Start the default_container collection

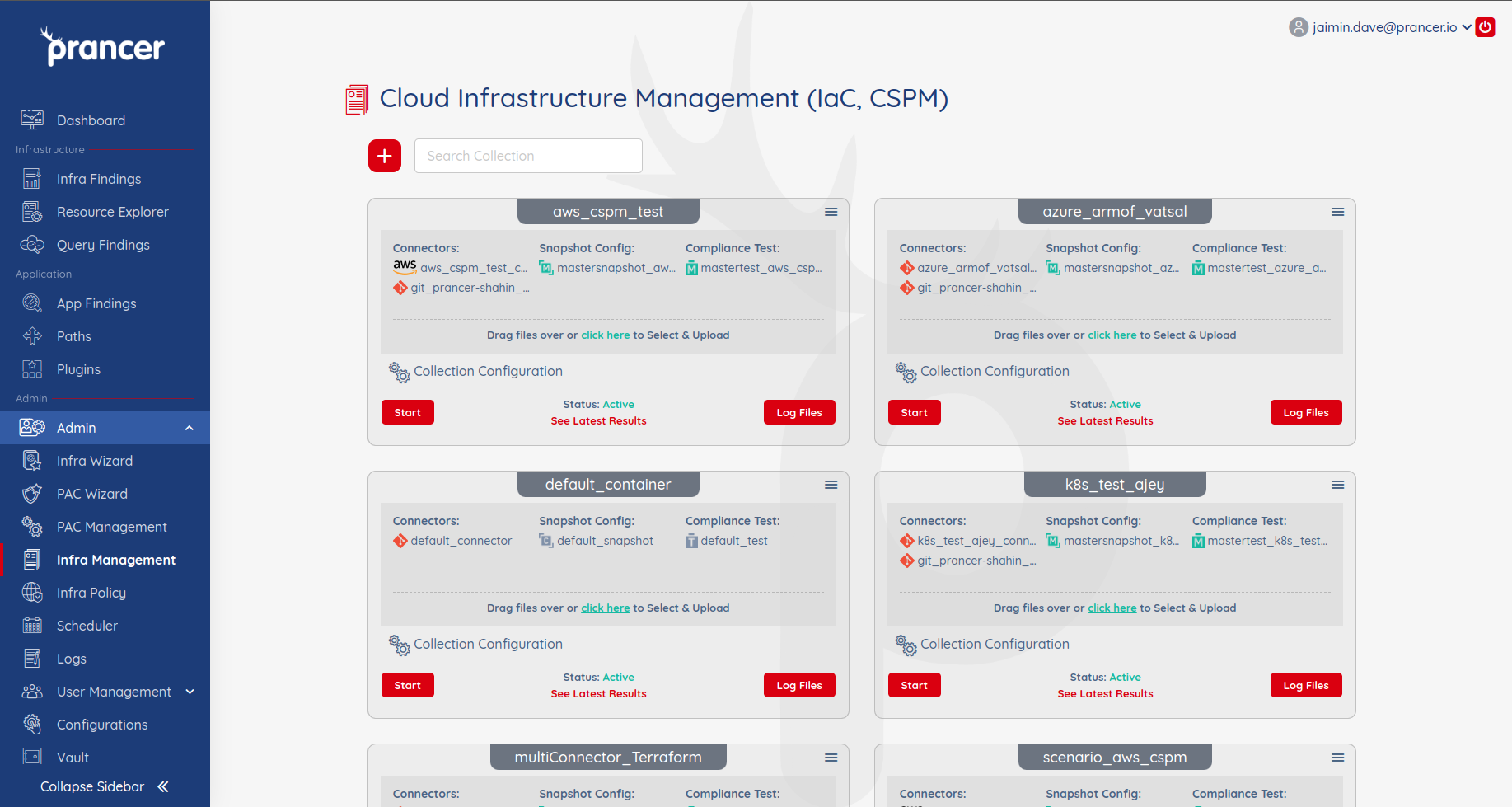[408, 685]
